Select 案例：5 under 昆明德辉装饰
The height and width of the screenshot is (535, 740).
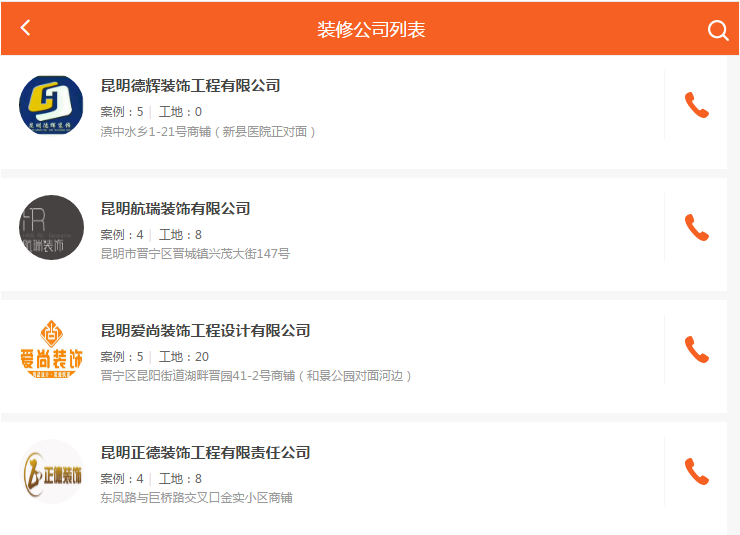pyautogui.click(x=122, y=112)
